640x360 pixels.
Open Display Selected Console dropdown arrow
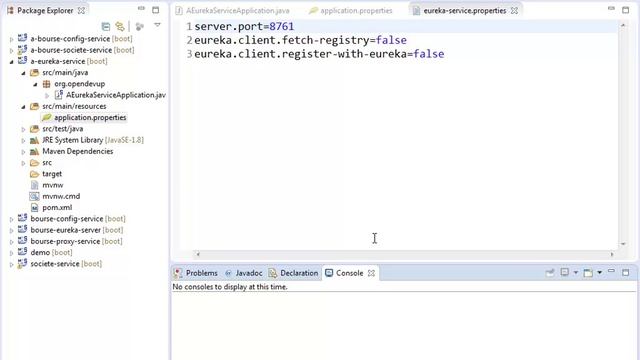coord(576,272)
